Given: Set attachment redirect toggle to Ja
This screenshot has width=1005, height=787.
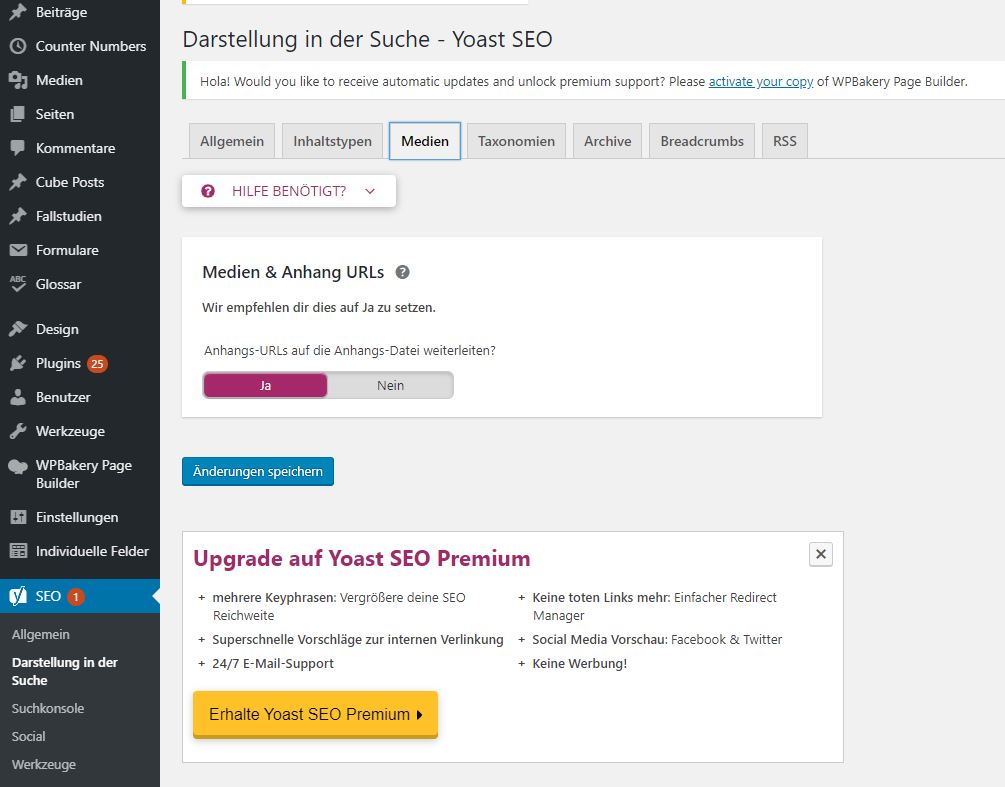Looking at the screenshot, I should [x=265, y=386].
